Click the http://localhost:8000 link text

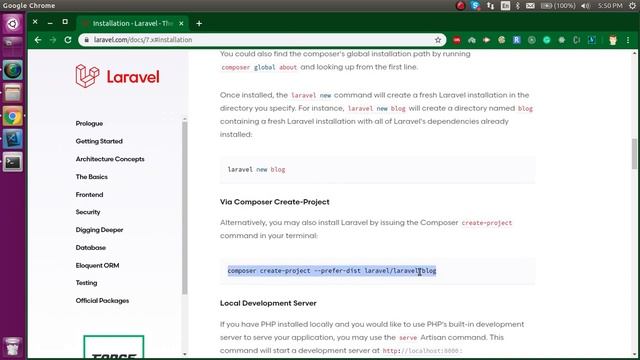point(422,351)
